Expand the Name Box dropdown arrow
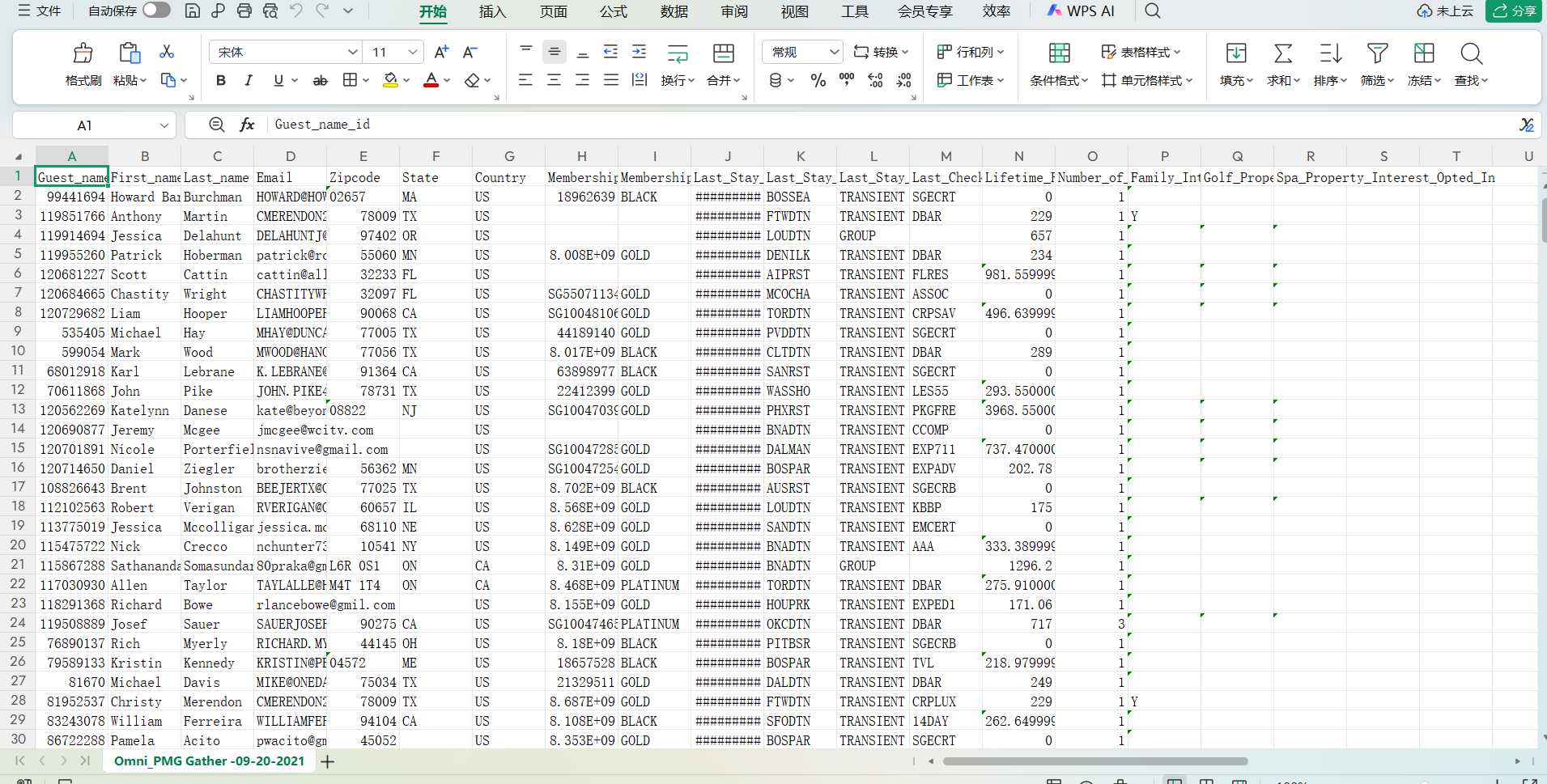 pyautogui.click(x=164, y=125)
